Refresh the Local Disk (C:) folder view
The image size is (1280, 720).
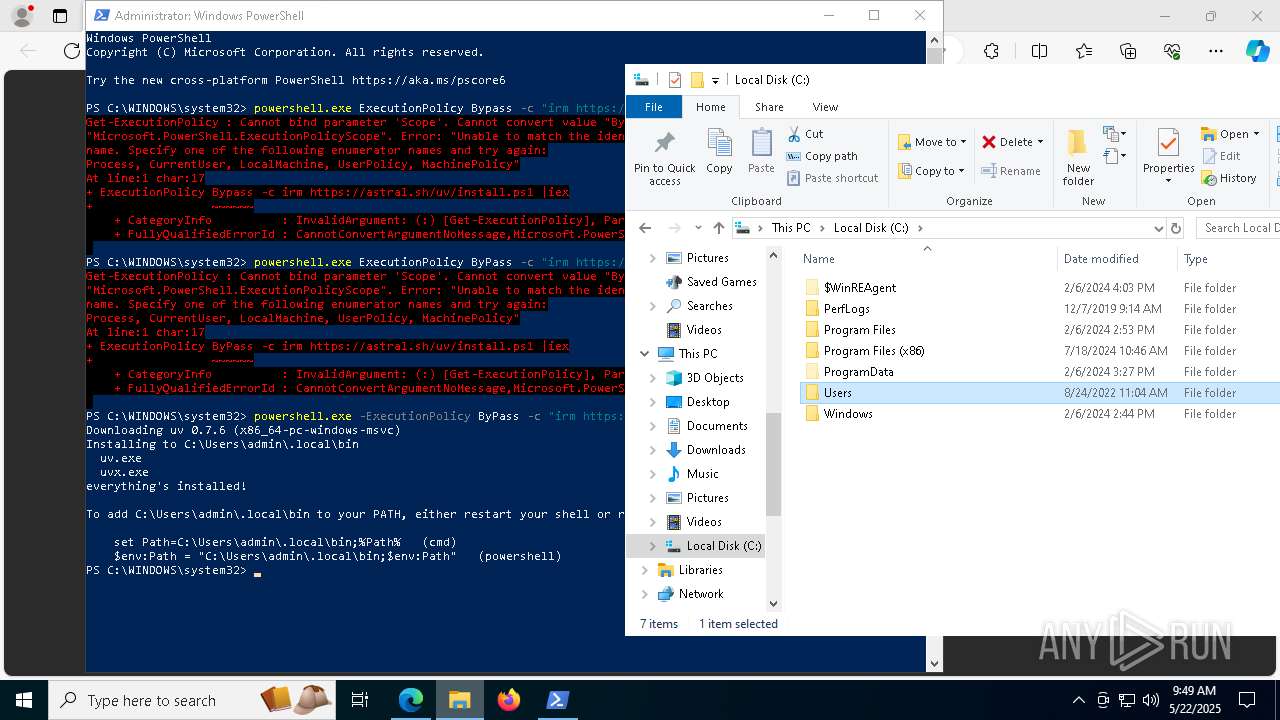pos(1176,228)
